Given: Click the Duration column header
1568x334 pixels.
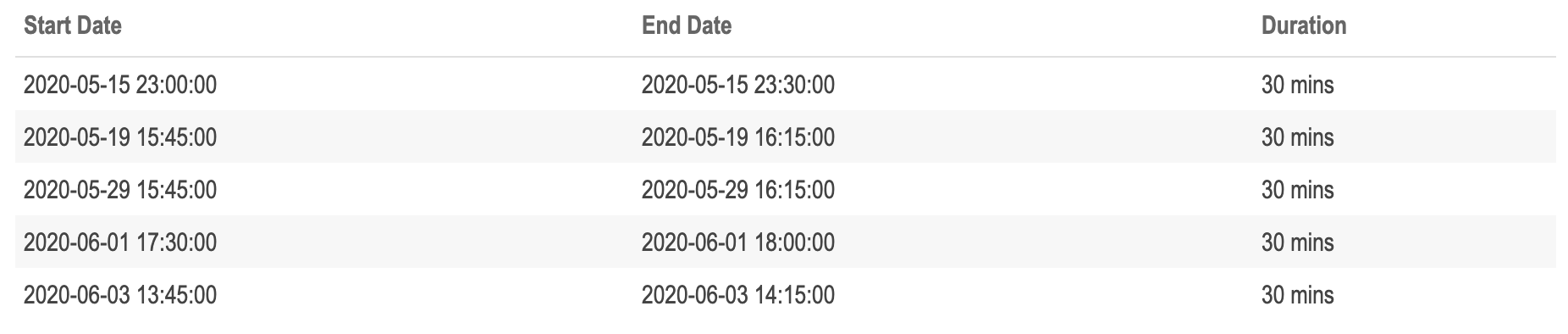Looking at the screenshot, I should tap(1304, 25).
